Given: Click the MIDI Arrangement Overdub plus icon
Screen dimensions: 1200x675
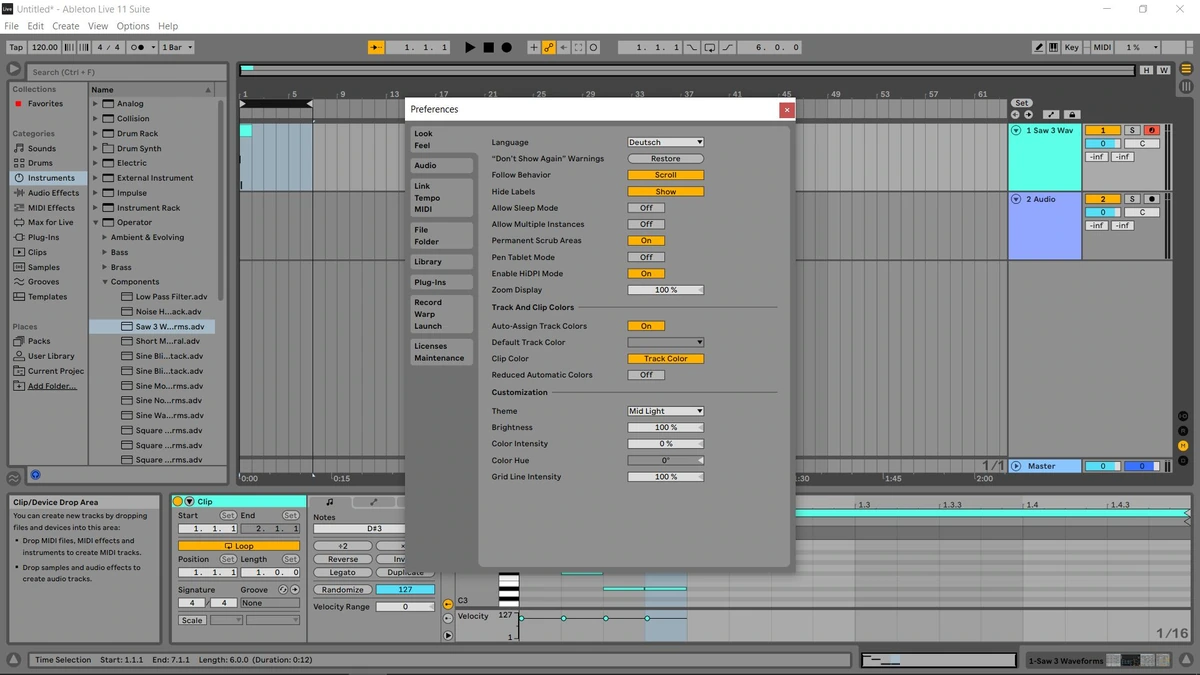Looking at the screenshot, I should (533, 47).
